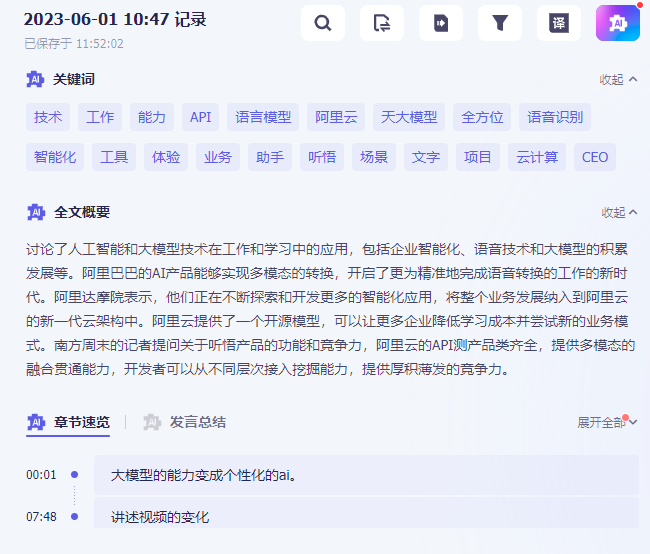650x554 pixels.
Task: Click the AI icon beside 全文概要
Action: tap(36, 212)
